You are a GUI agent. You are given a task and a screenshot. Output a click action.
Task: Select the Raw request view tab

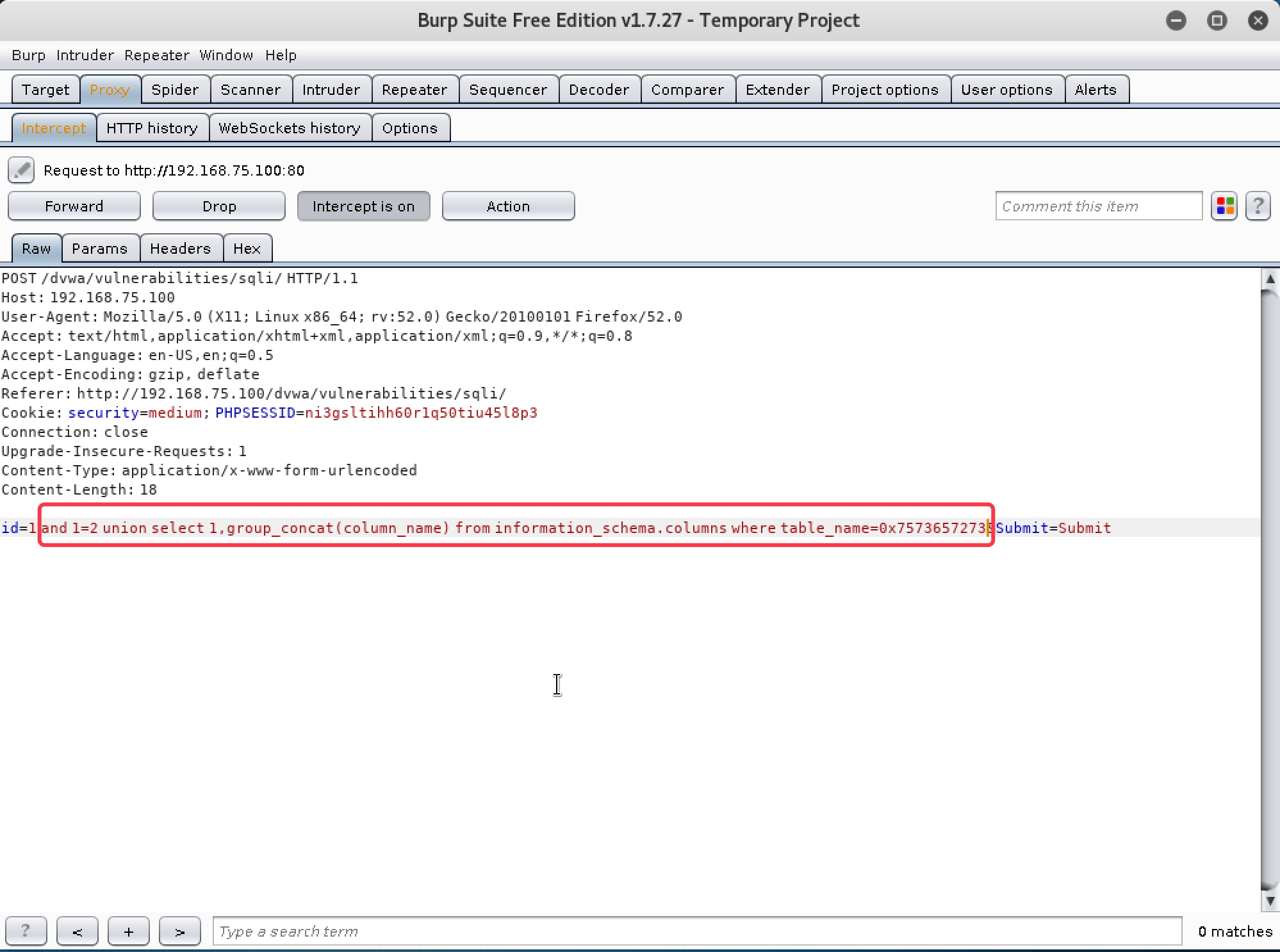coord(37,248)
